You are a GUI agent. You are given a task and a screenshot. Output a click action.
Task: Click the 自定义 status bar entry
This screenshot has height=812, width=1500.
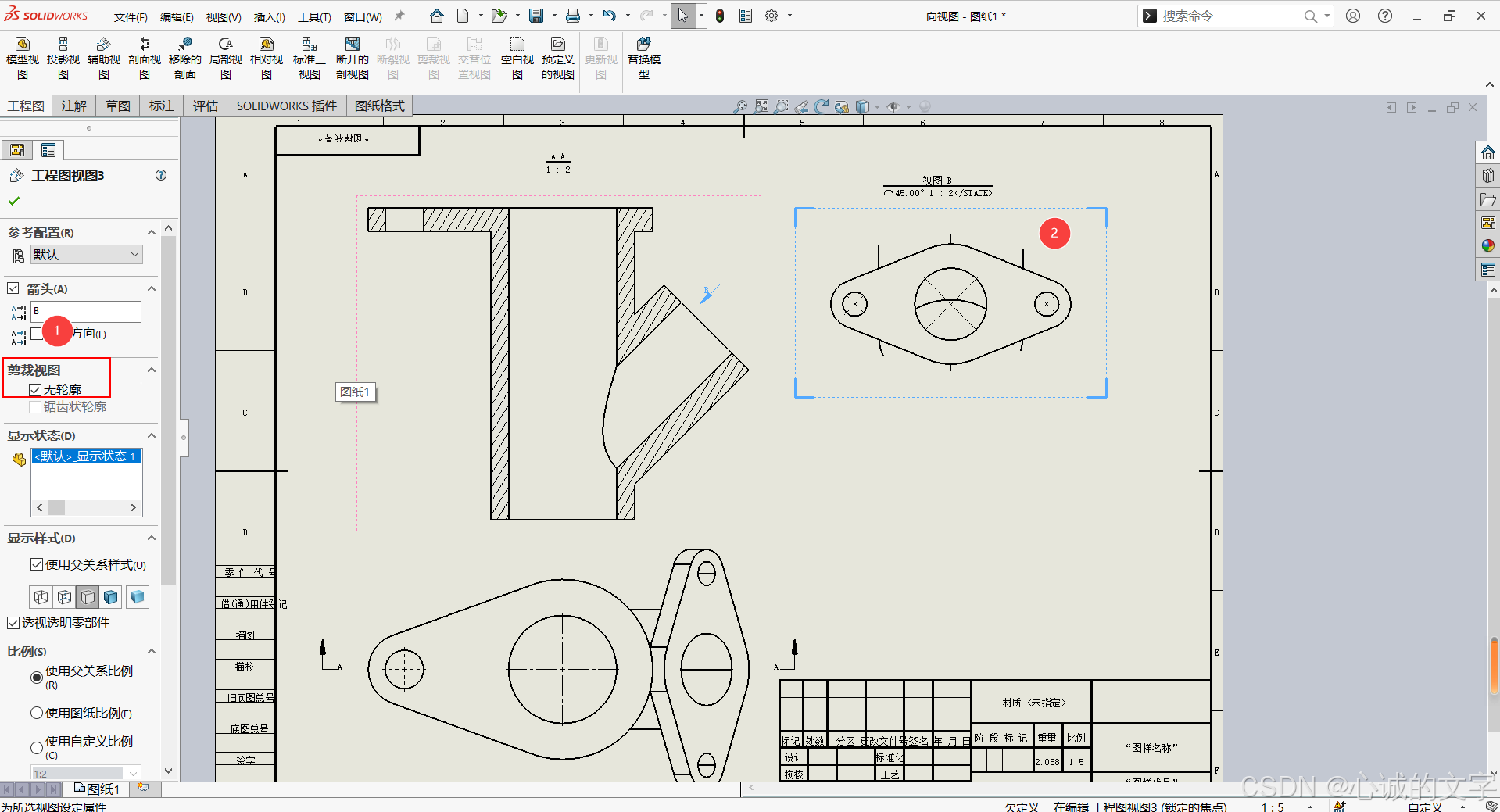click(1425, 807)
